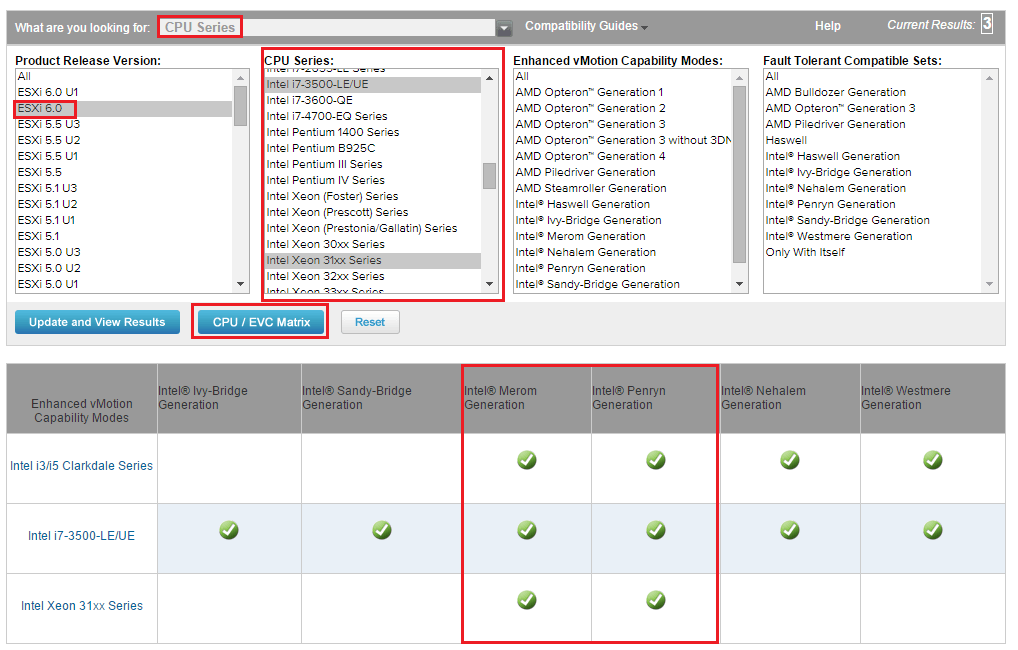The image size is (1018, 650).
Task: Click the Reset button
Action: tap(369, 322)
